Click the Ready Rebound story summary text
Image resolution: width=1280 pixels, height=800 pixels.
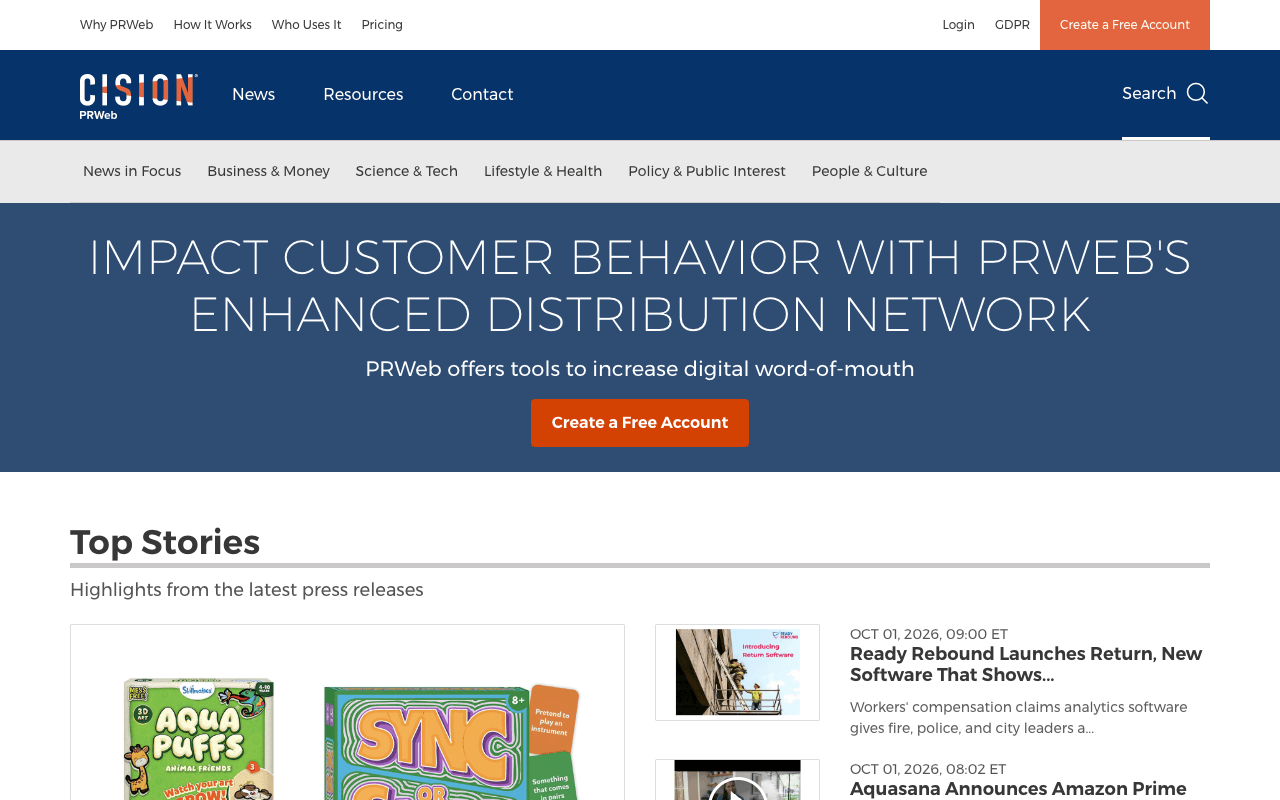[1019, 717]
